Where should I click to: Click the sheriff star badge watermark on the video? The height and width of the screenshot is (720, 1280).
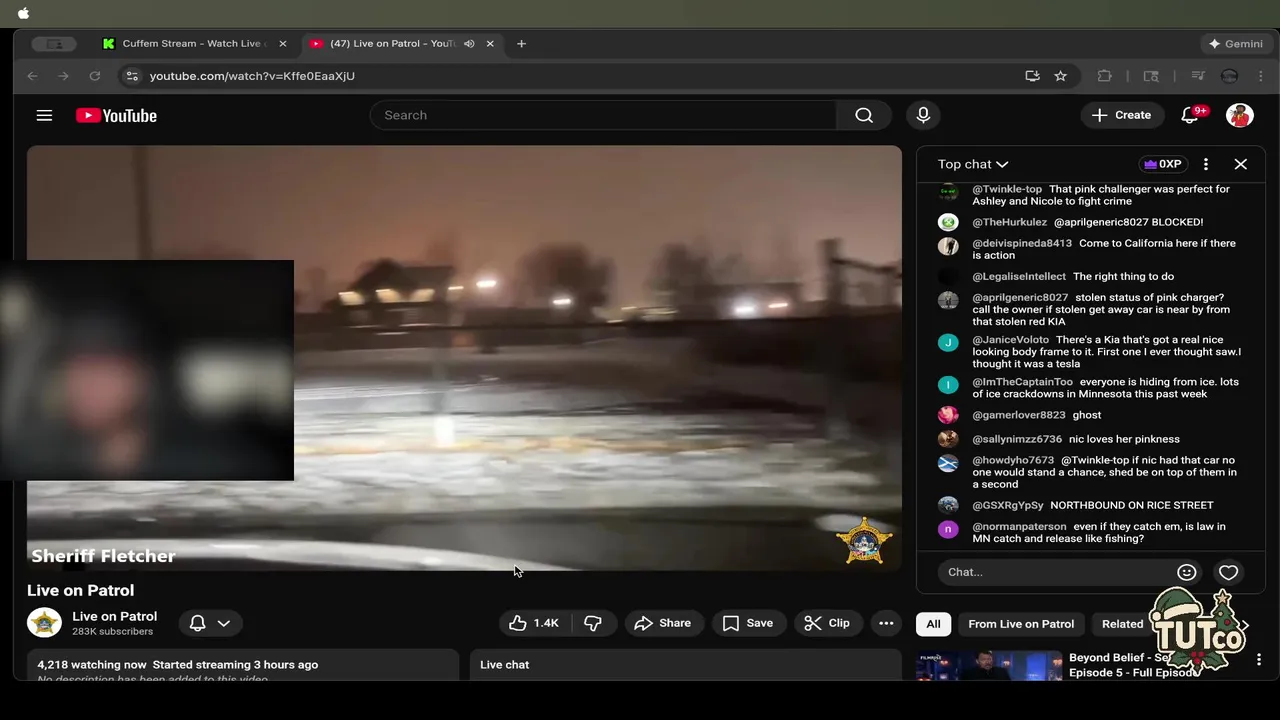coord(864,541)
